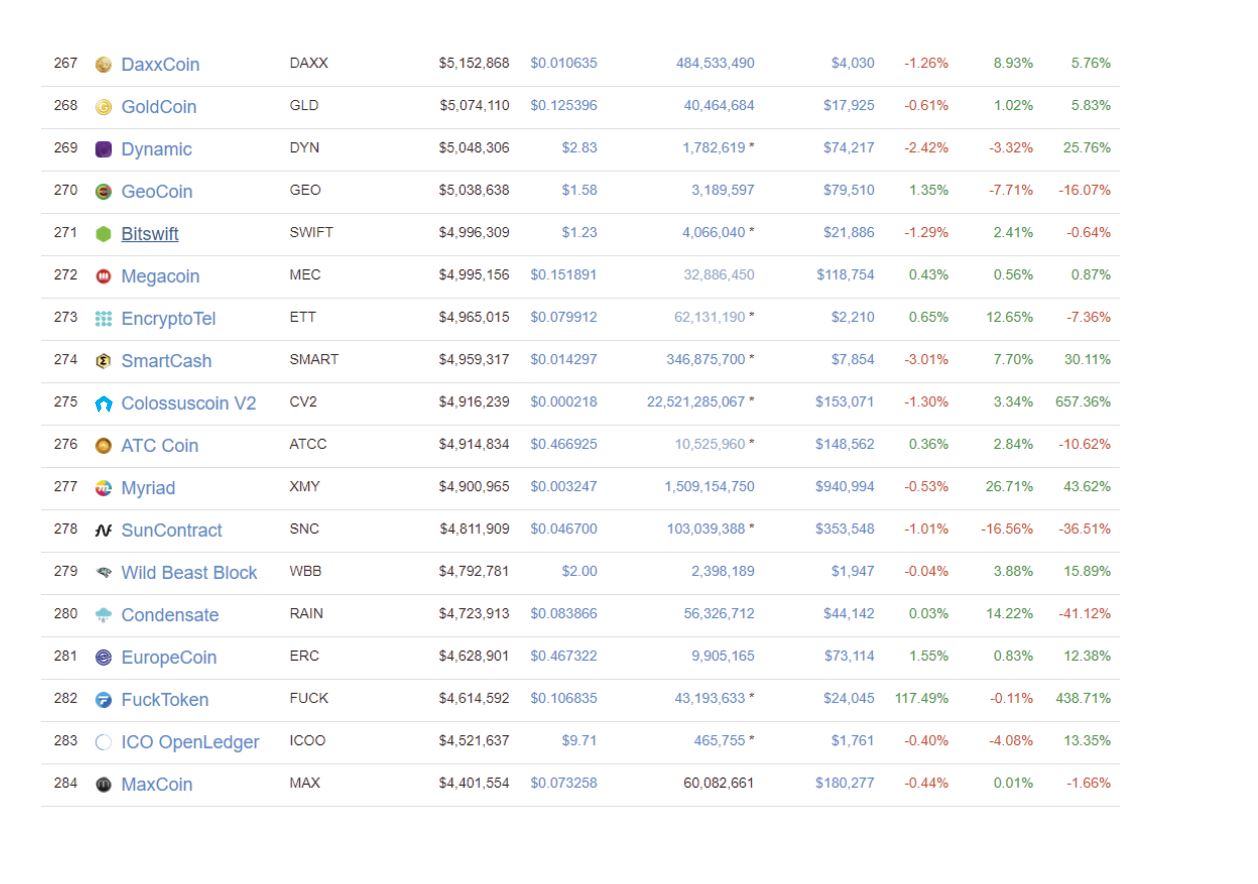
Task: Open the Dynamic coin name link
Action: tap(156, 149)
